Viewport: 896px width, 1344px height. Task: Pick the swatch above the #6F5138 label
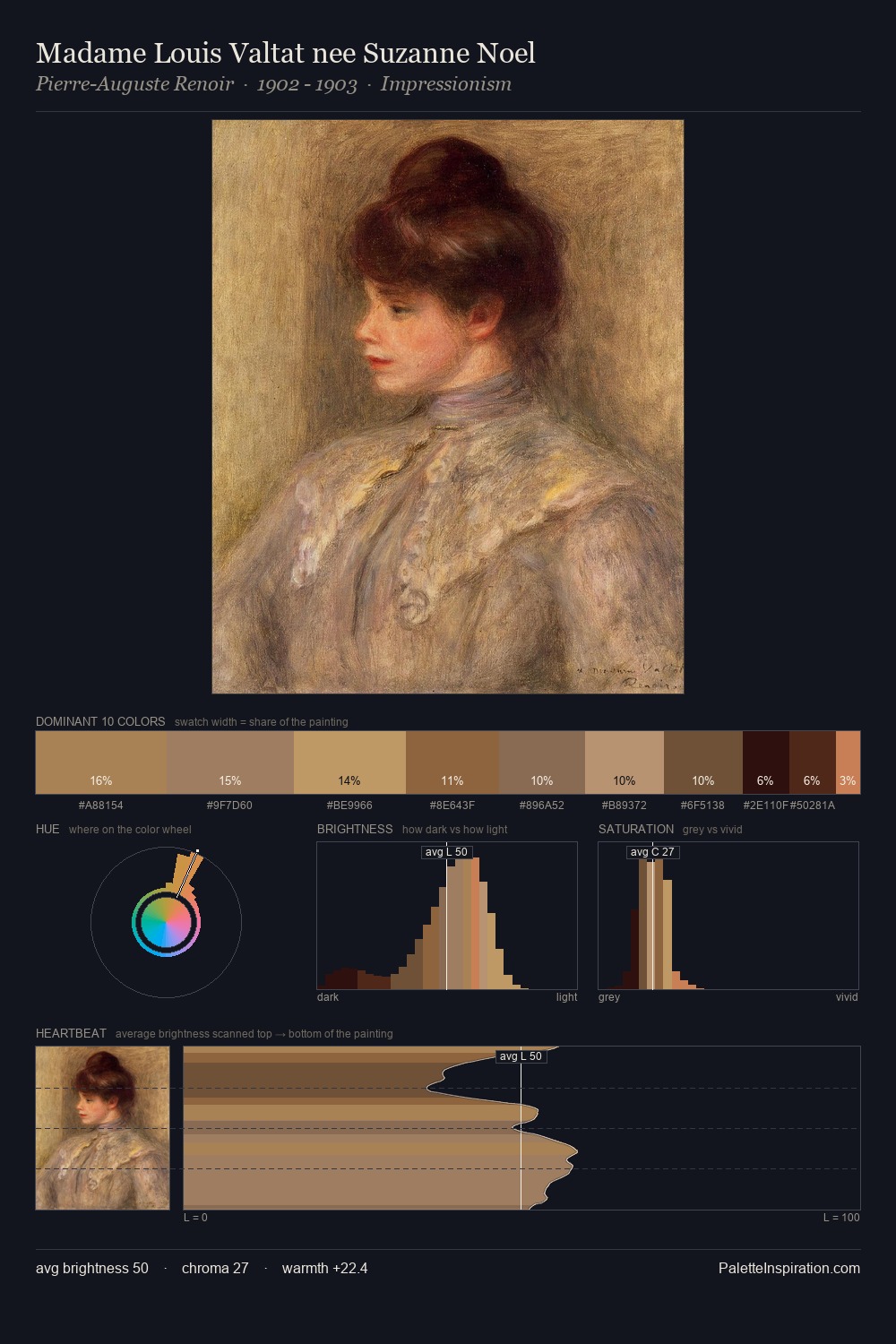tap(703, 762)
